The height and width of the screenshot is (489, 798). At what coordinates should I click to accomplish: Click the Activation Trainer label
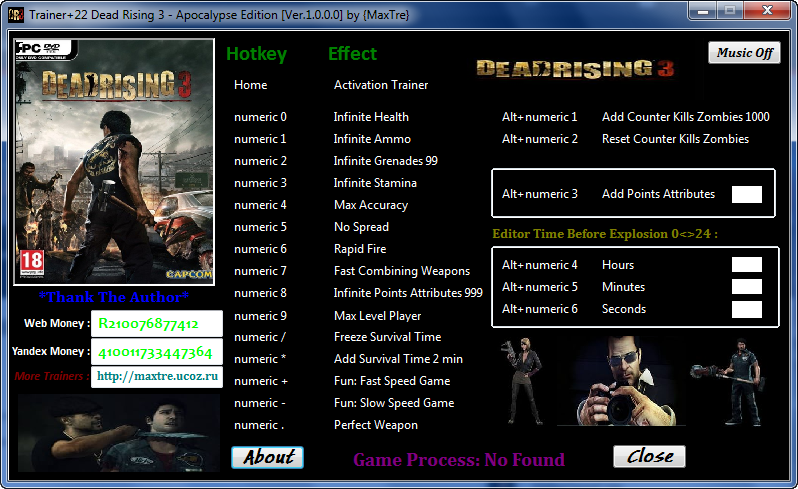pos(381,85)
